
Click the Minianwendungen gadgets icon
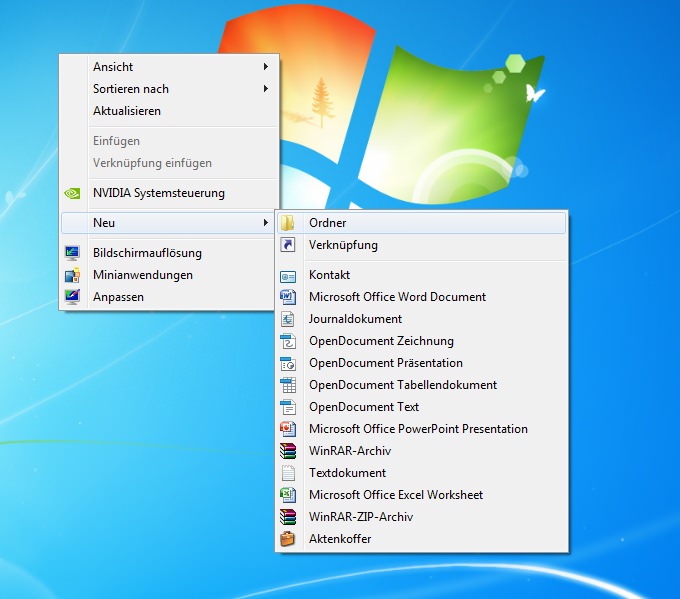(x=72, y=275)
